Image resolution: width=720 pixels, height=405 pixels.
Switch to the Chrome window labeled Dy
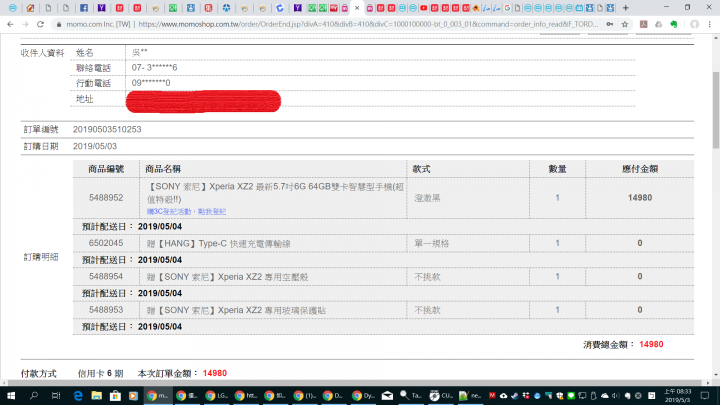pos(363,395)
